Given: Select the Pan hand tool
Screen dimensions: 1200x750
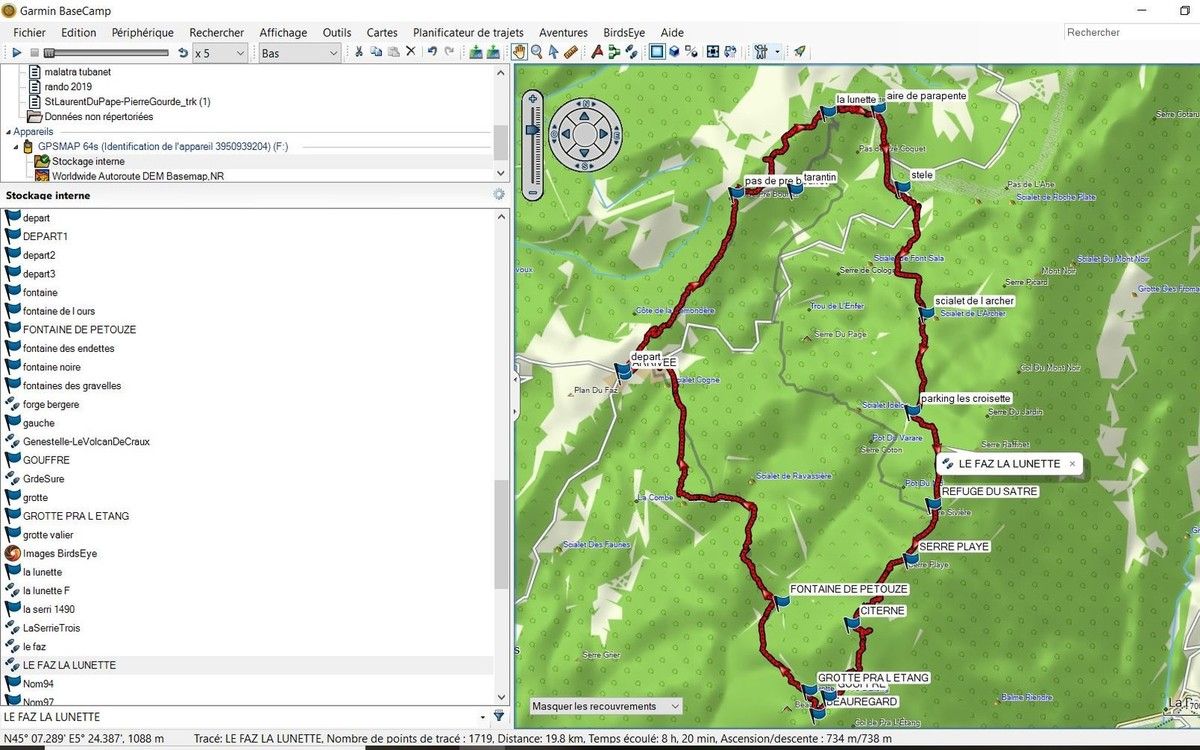Looking at the screenshot, I should (x=520, y=52).
